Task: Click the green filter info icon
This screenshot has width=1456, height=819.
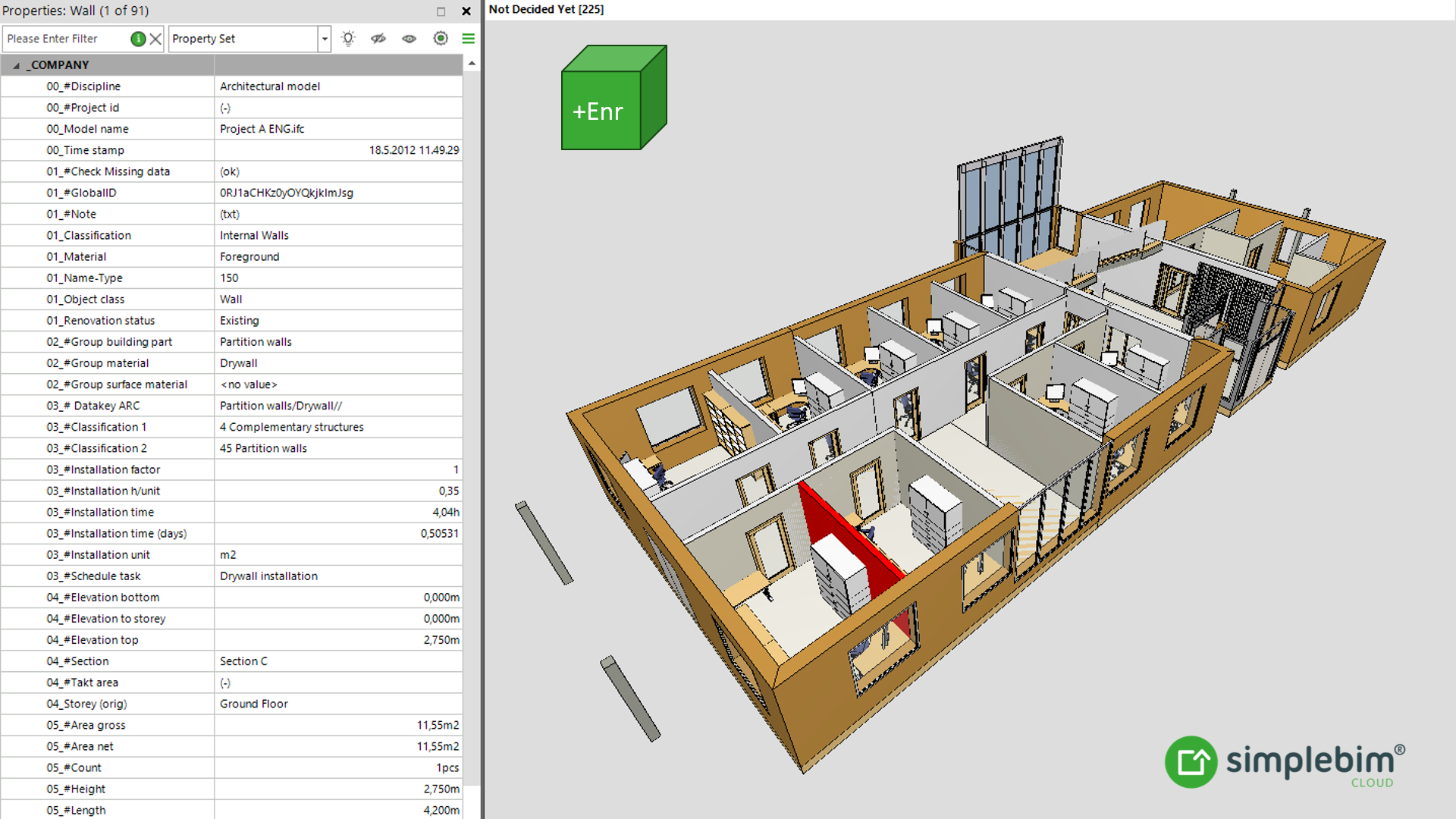Action: click(x=138, y=39)
